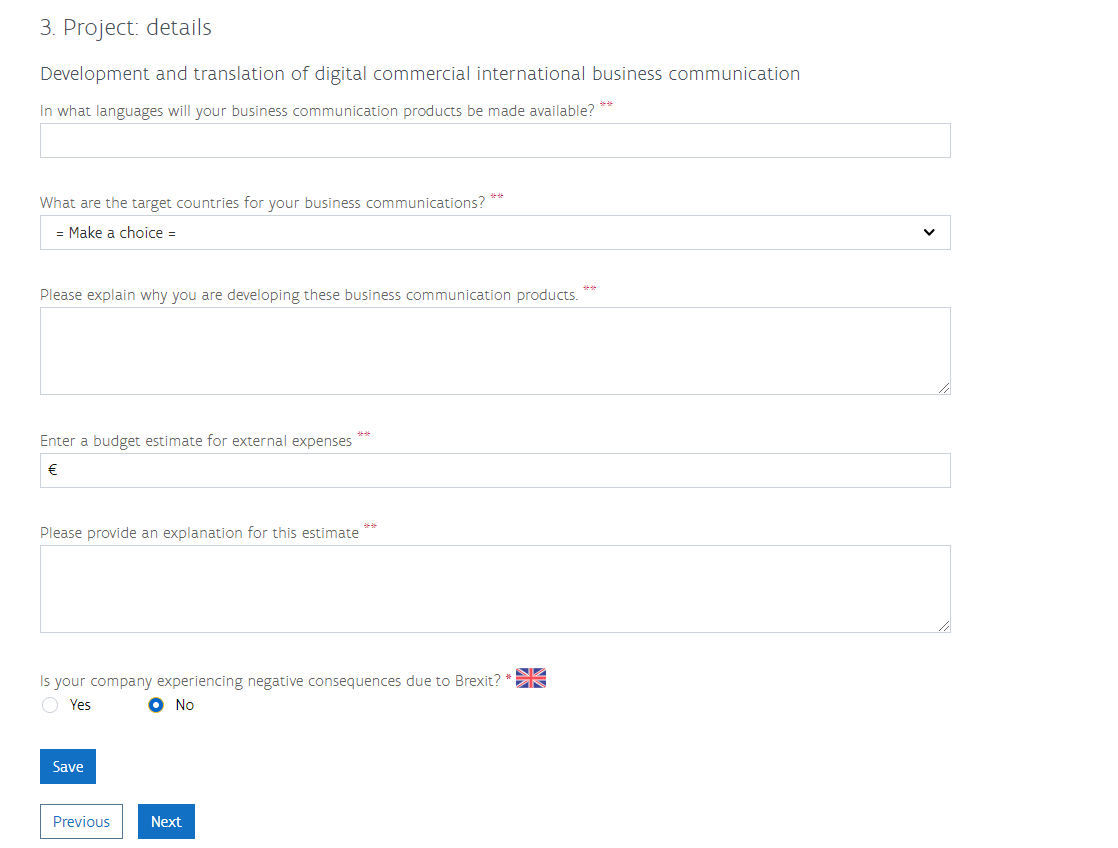The image size is (1118, 848).
Task: Go to the Previous page
Action: pos(81,822)
